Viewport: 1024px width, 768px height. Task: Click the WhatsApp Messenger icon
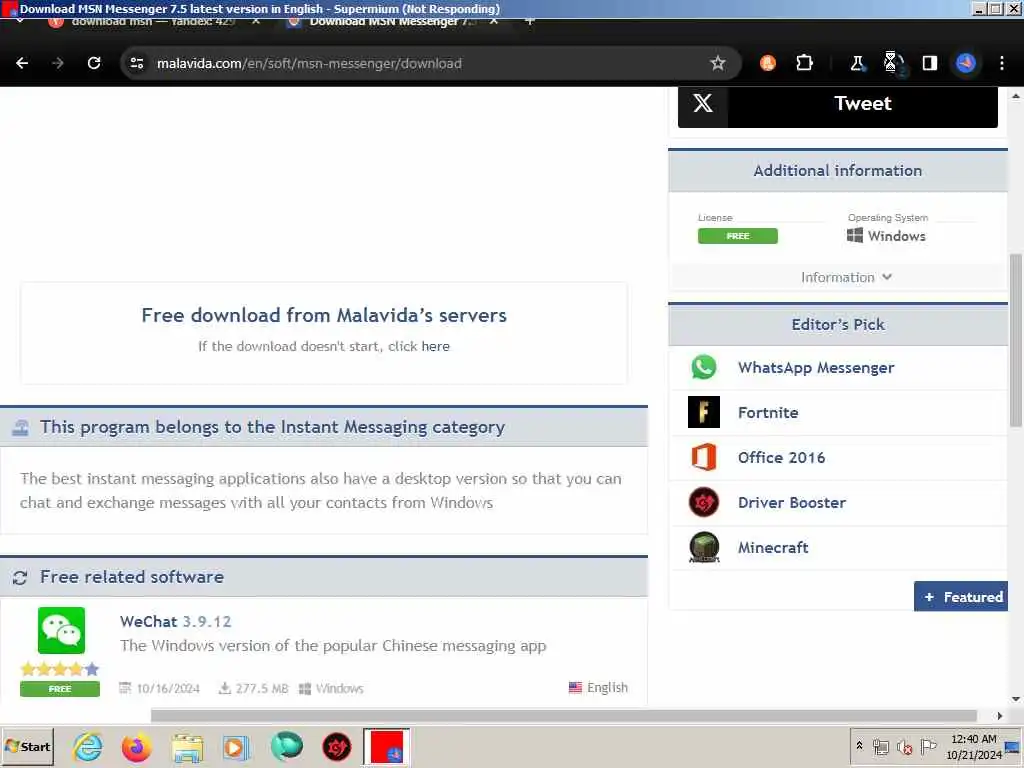tap(704, 368)
